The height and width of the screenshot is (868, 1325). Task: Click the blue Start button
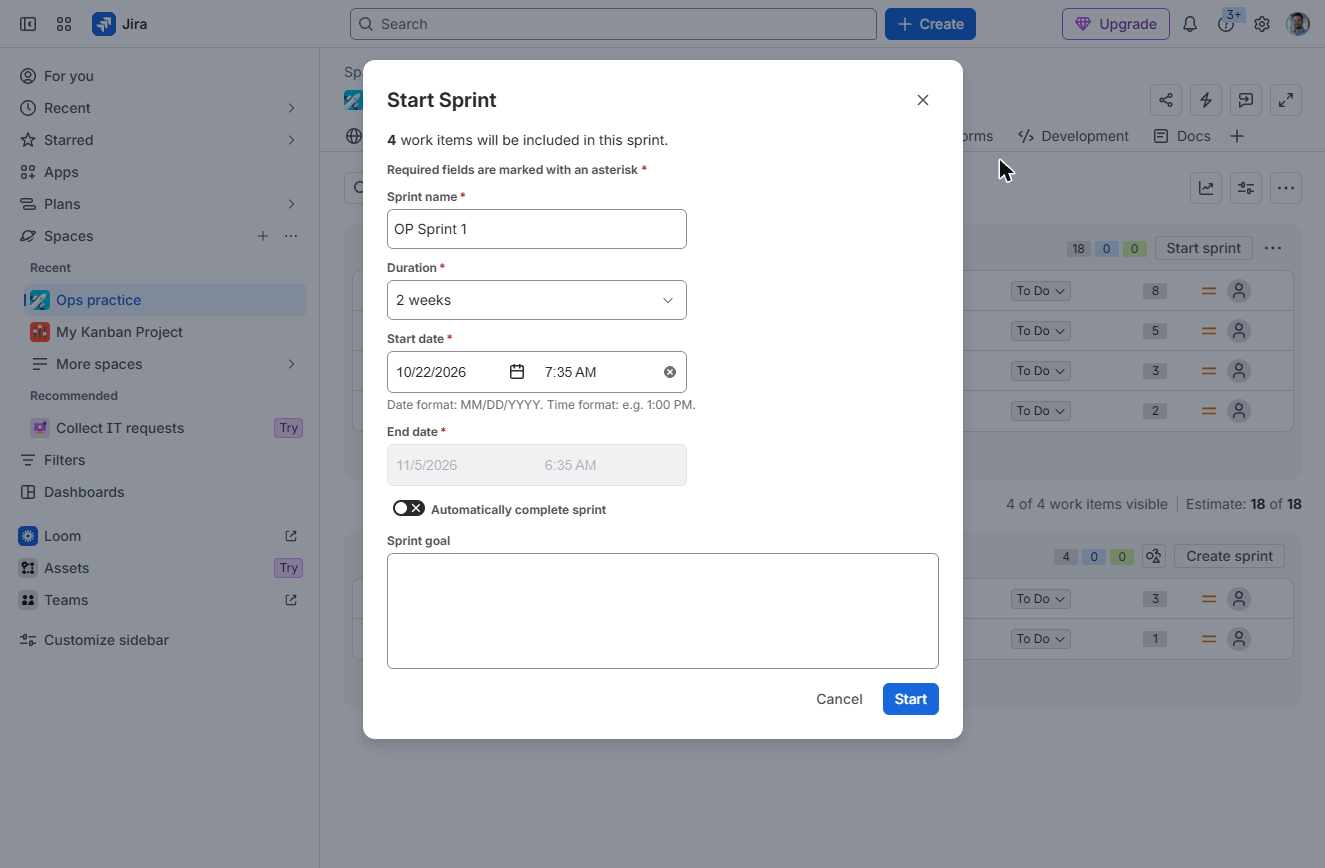pyautogui.click(x=911, y=699)
